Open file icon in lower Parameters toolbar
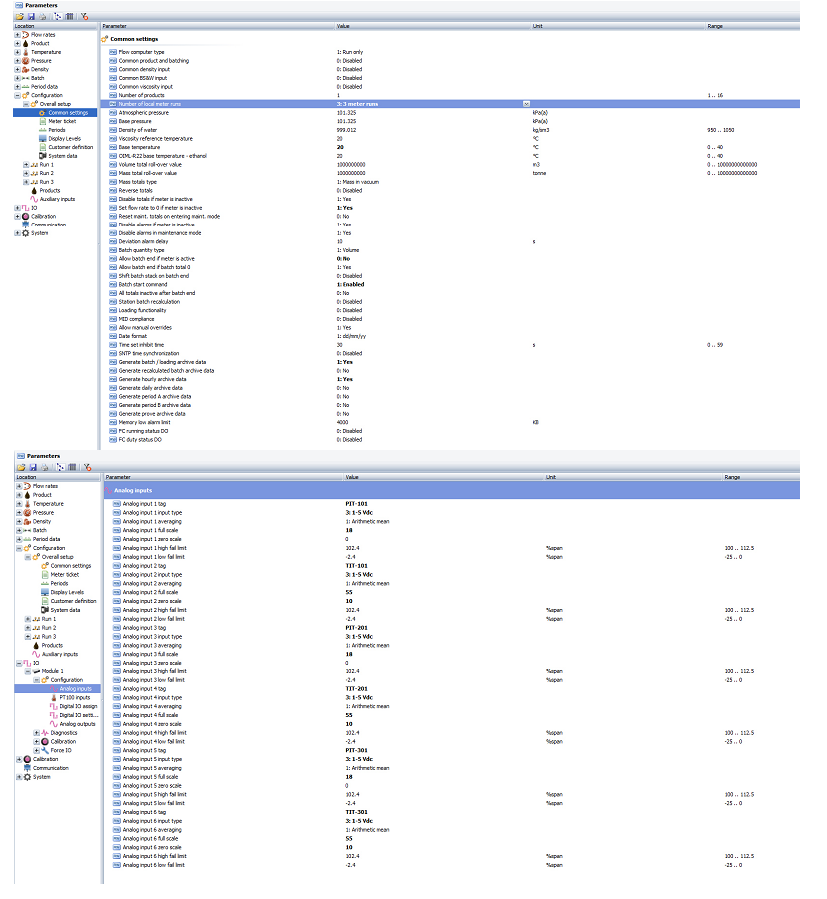Screen dimensions: 827x899 click(21, 467)
